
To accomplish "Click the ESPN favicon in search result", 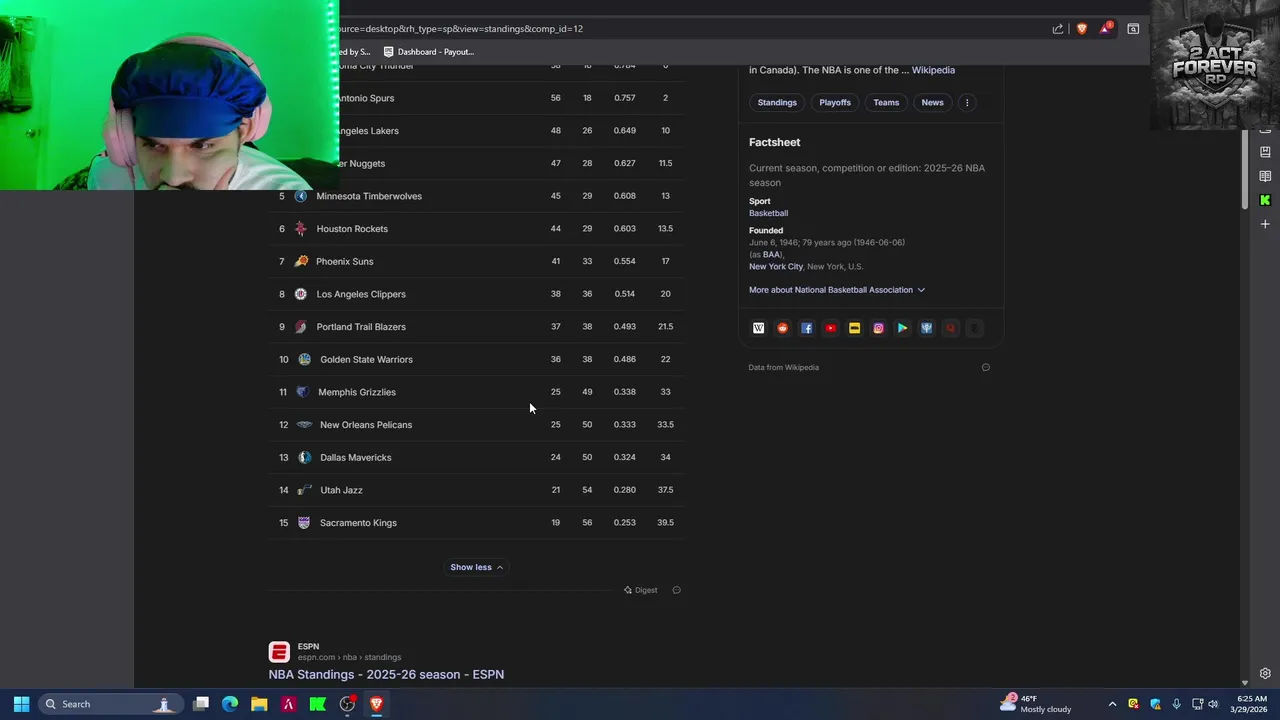I will (279, 652).
